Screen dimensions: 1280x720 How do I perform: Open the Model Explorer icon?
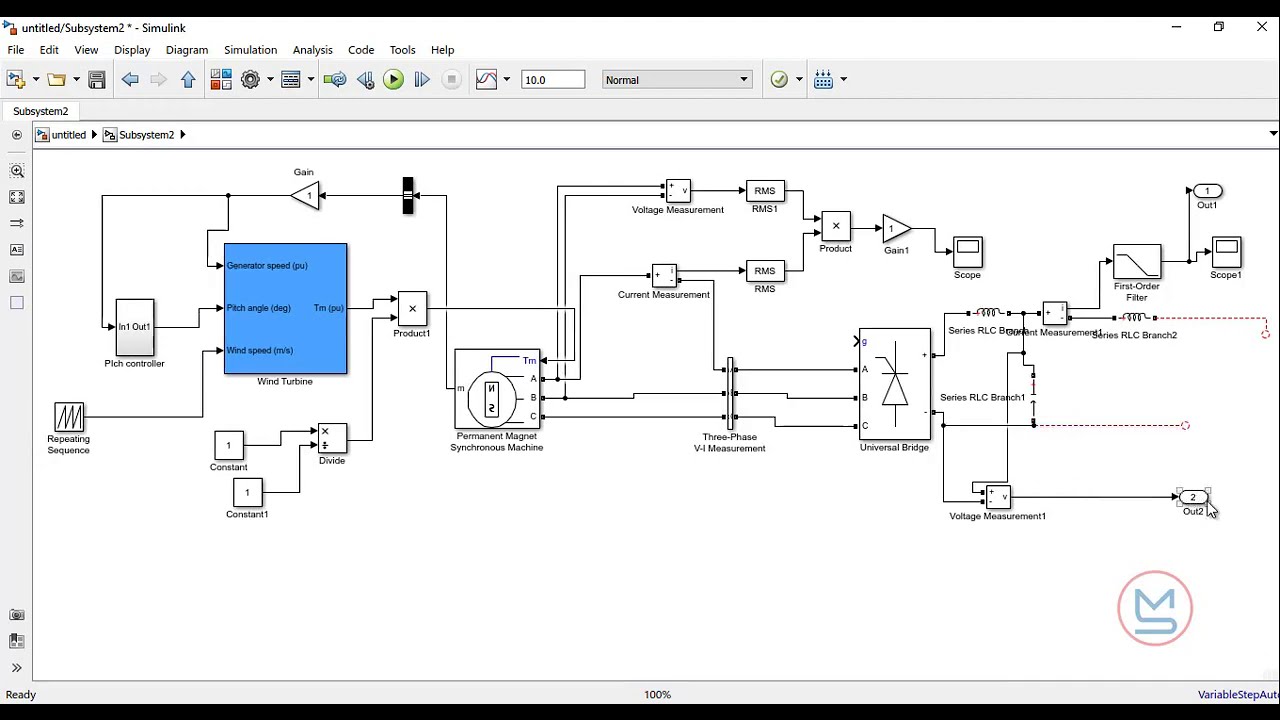point(291,80)
